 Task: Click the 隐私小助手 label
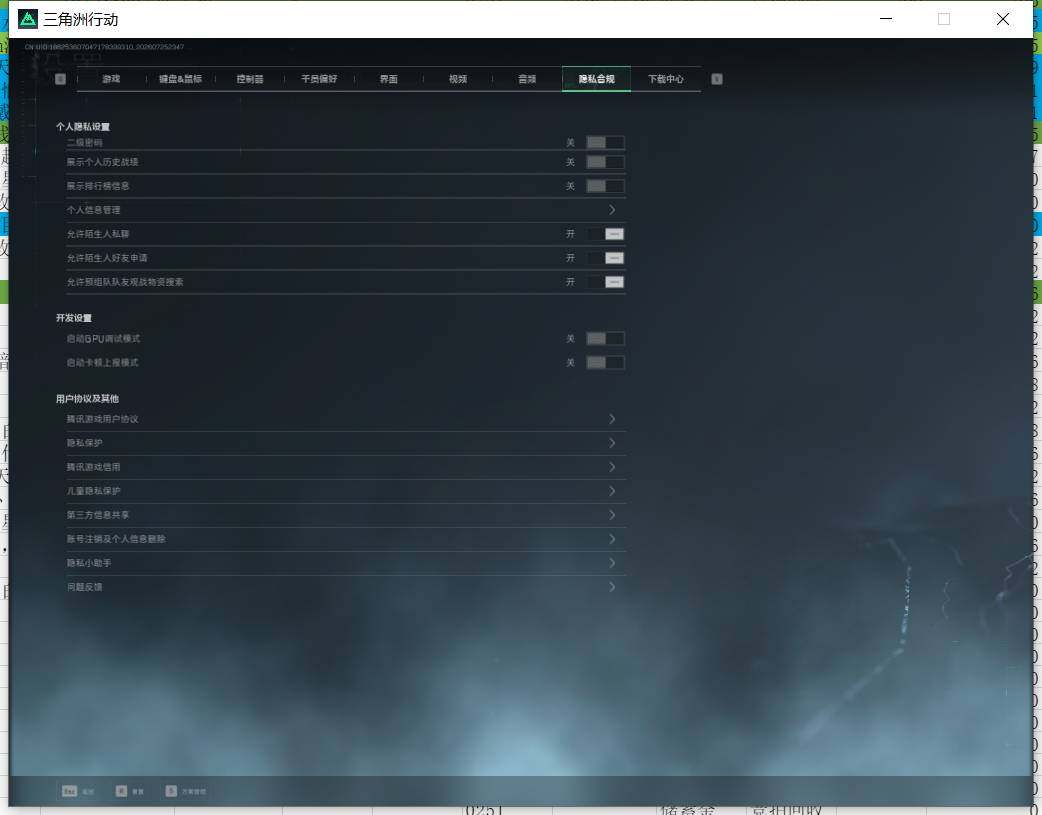coord(89,562)
